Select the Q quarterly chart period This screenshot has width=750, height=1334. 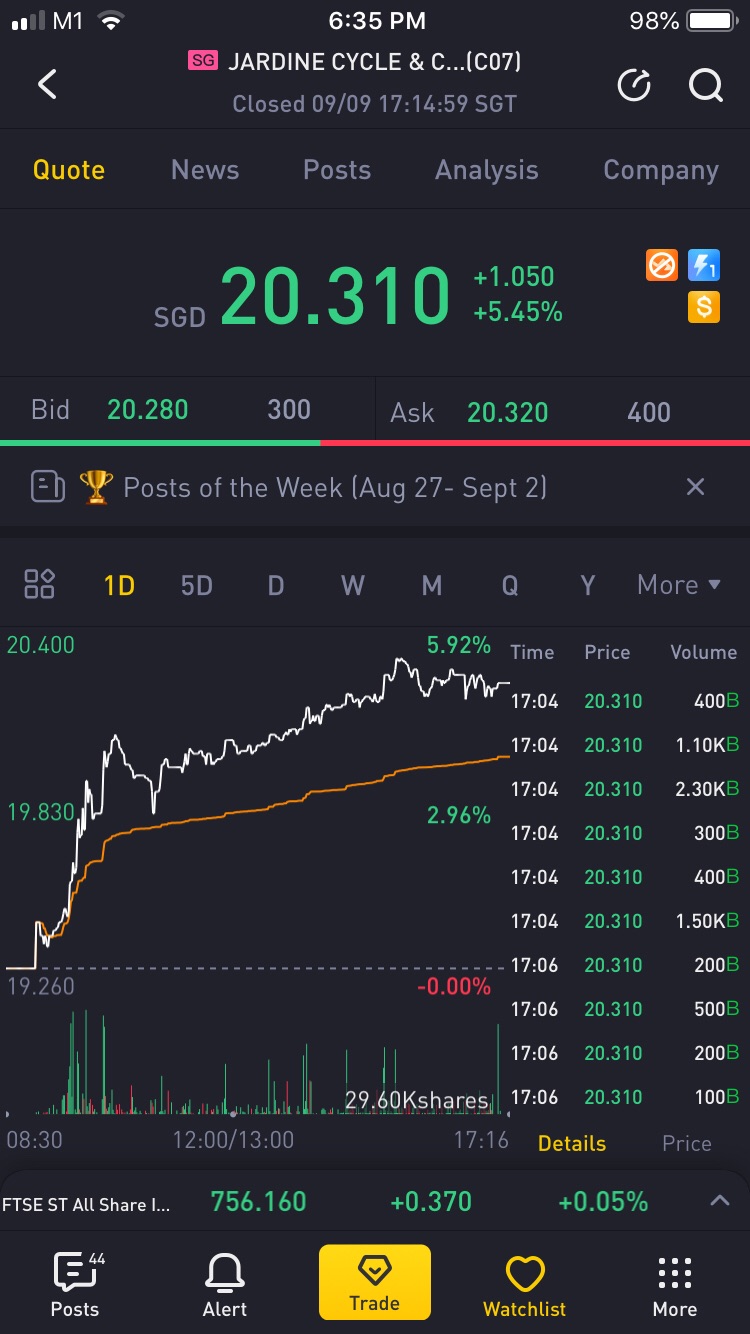pos(510,585)
